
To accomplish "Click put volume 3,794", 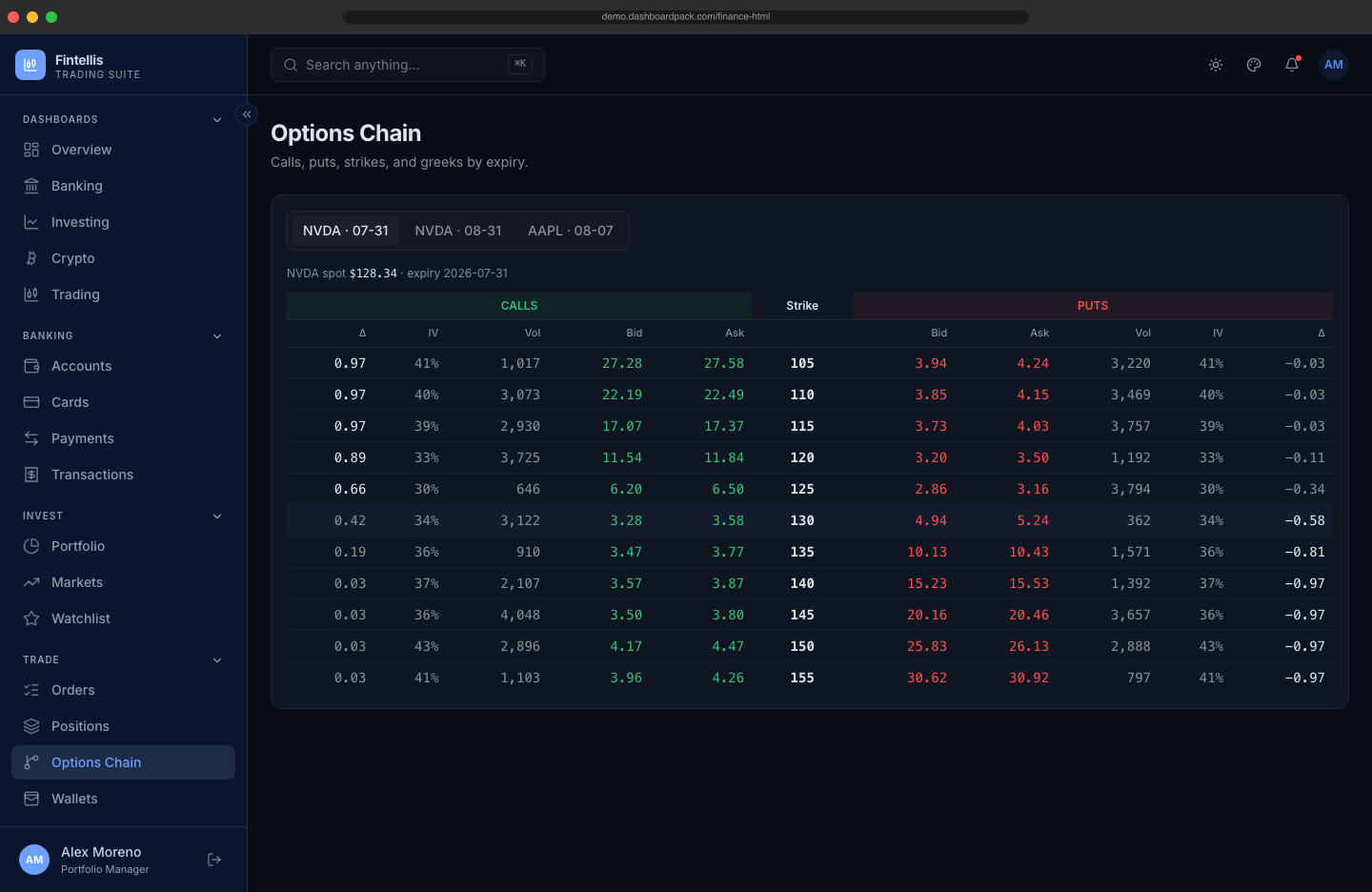I will (x=1131, y=489).
